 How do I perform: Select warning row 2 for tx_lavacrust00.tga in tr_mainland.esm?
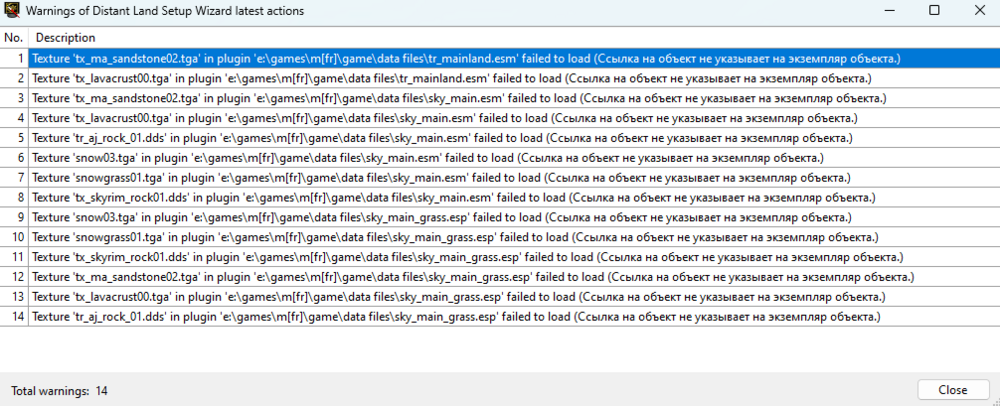tap(450, 78)
